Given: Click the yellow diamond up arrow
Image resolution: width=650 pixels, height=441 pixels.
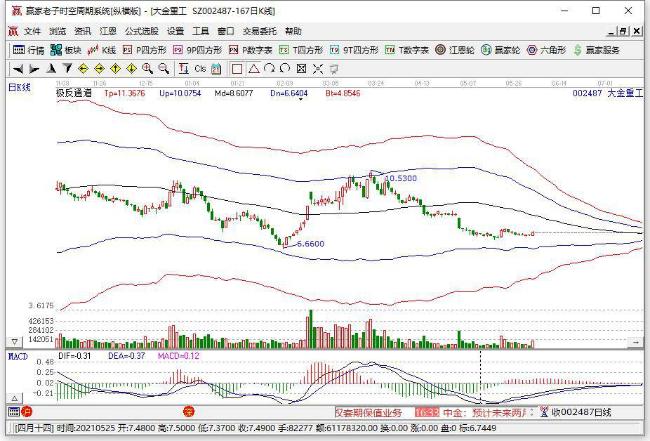Looking at the screenshot, I should (116, 69).
